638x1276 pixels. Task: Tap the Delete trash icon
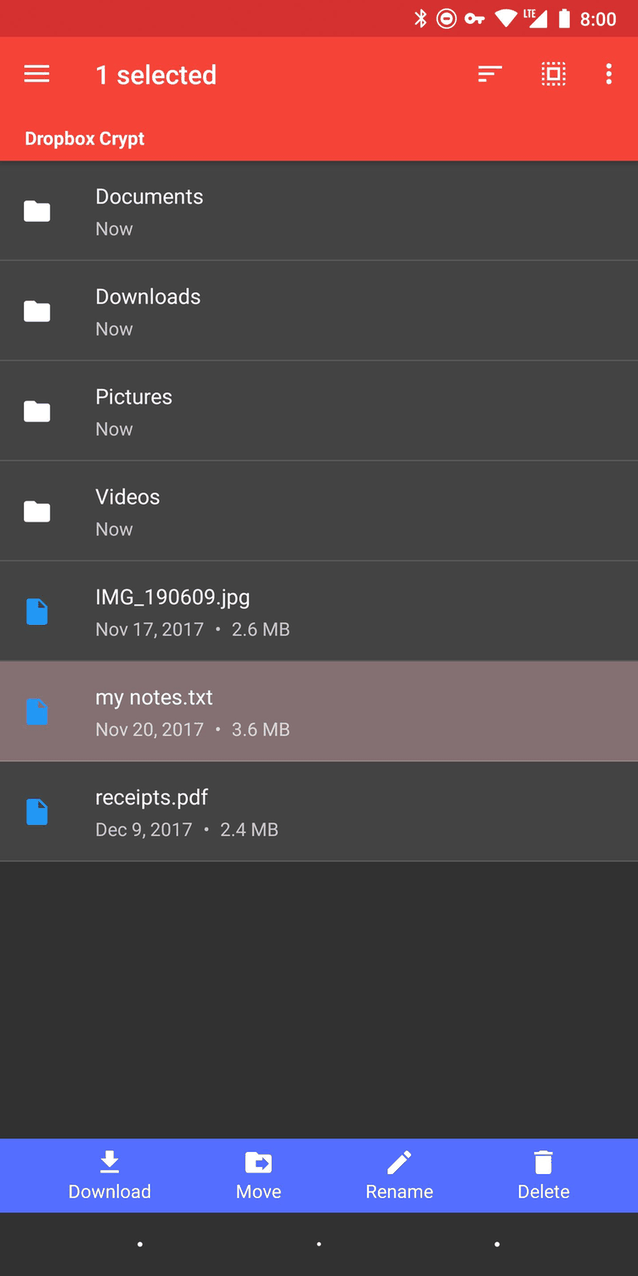(x=543, y=1163)
